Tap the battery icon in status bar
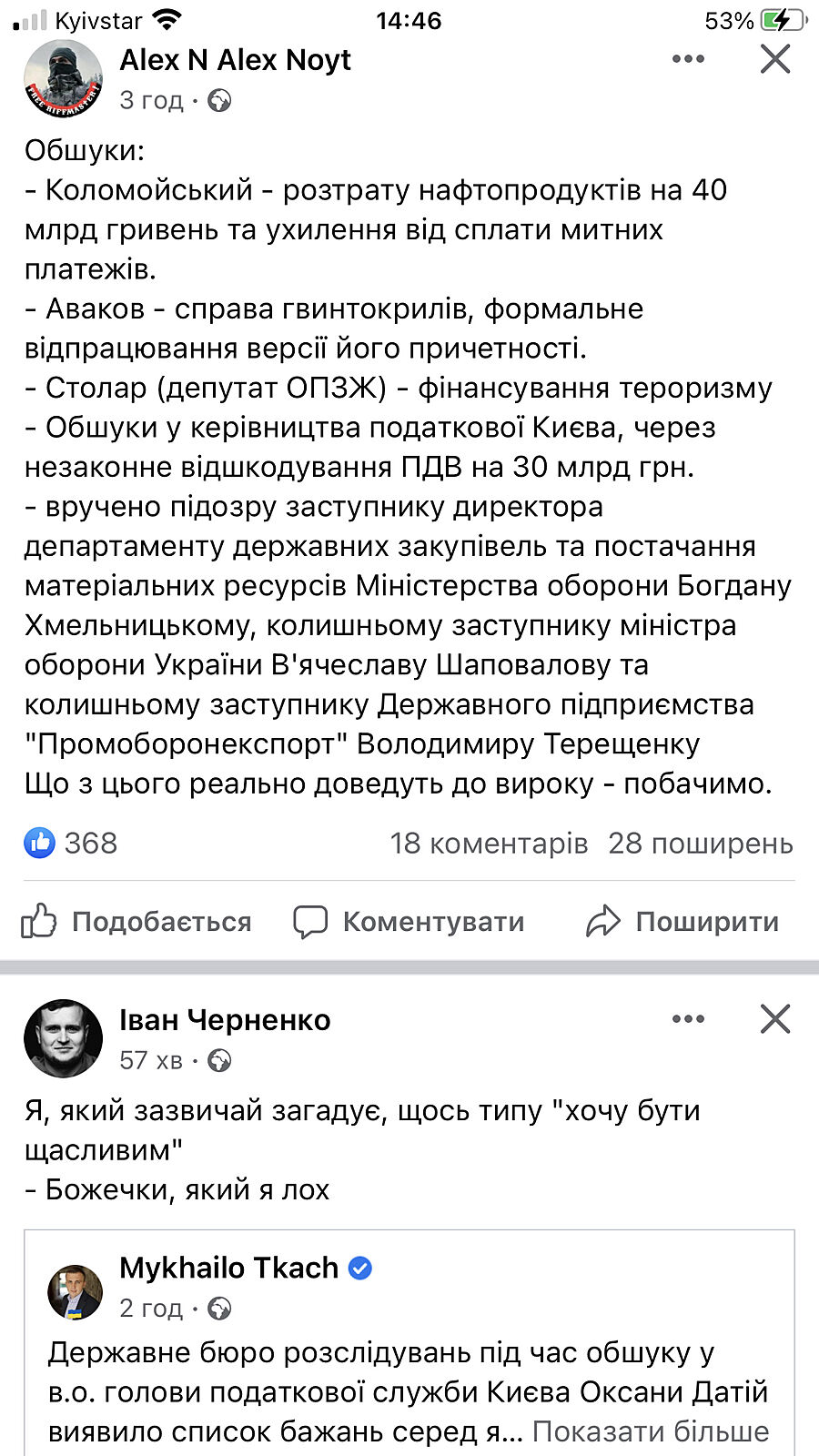819x1456 pixels. point(782,20)
